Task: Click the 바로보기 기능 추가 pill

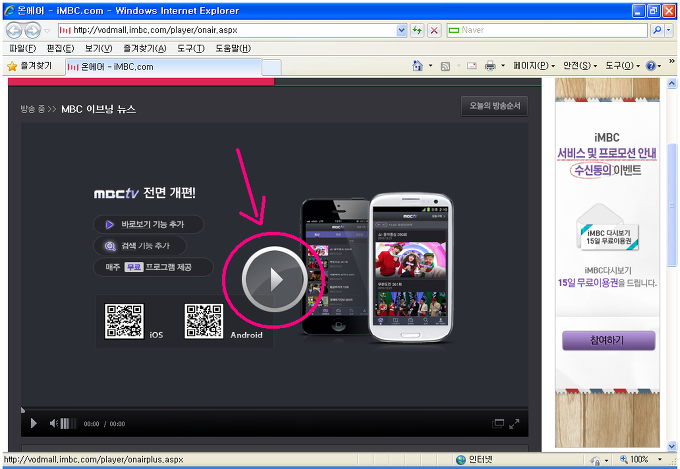Action: click(x=148, y=224)
